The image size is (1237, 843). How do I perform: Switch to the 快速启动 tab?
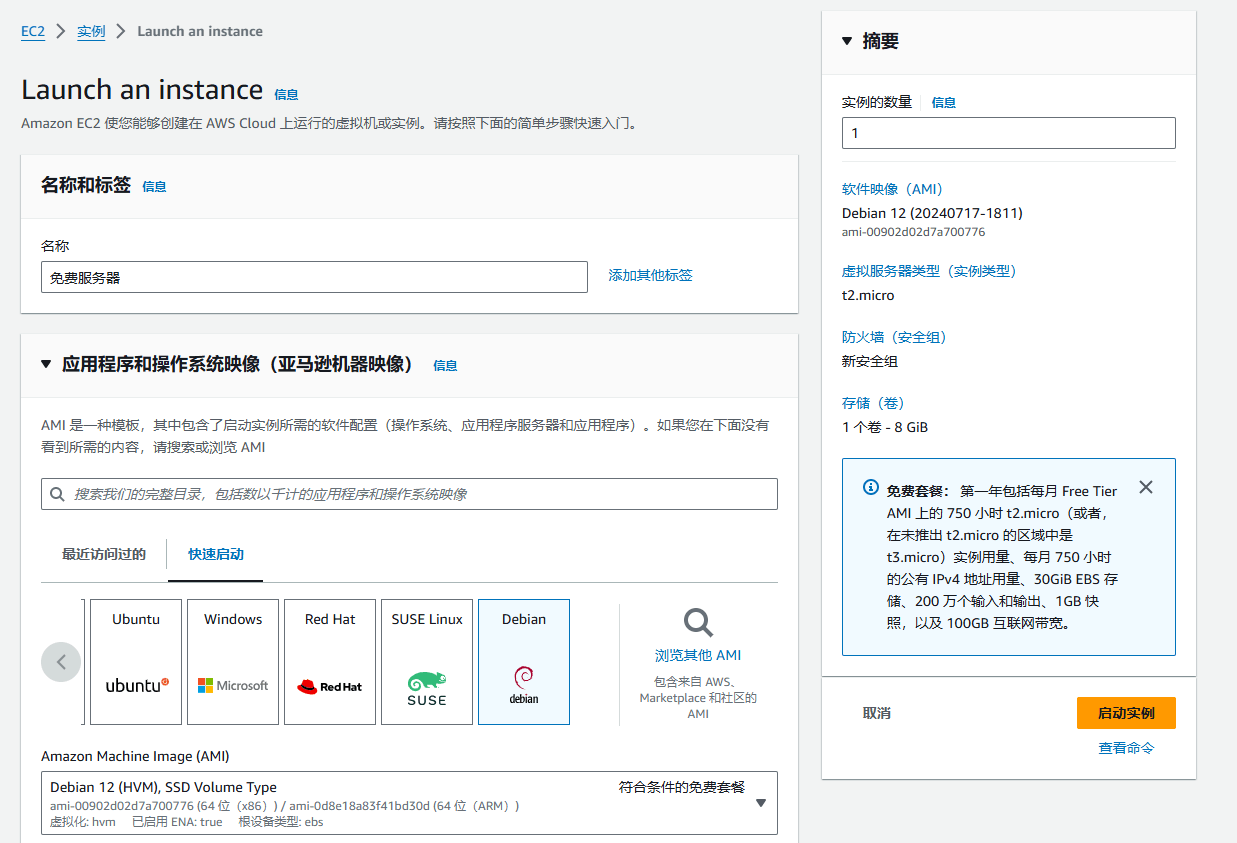pos(216,554)
